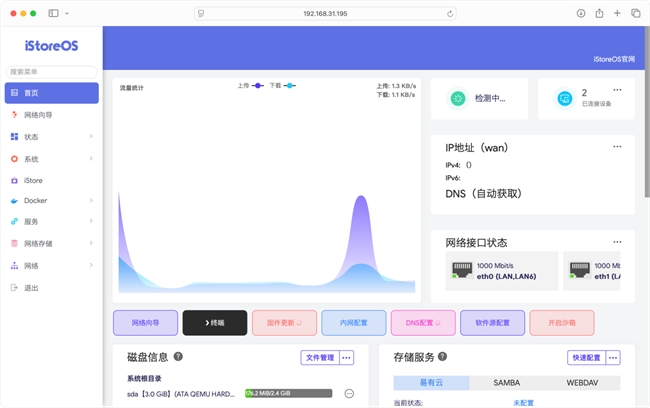Select the 系统 gear icon in sidebar
This screenshot has width=650, height=408.
coord(15,159)
